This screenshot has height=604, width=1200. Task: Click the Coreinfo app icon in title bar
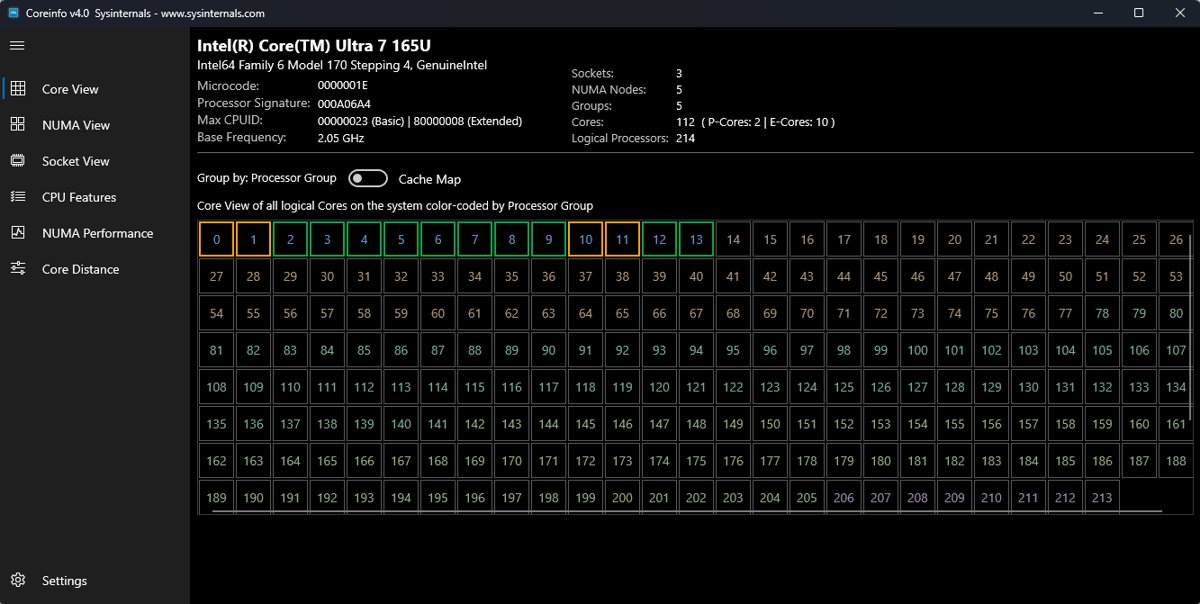14,13
